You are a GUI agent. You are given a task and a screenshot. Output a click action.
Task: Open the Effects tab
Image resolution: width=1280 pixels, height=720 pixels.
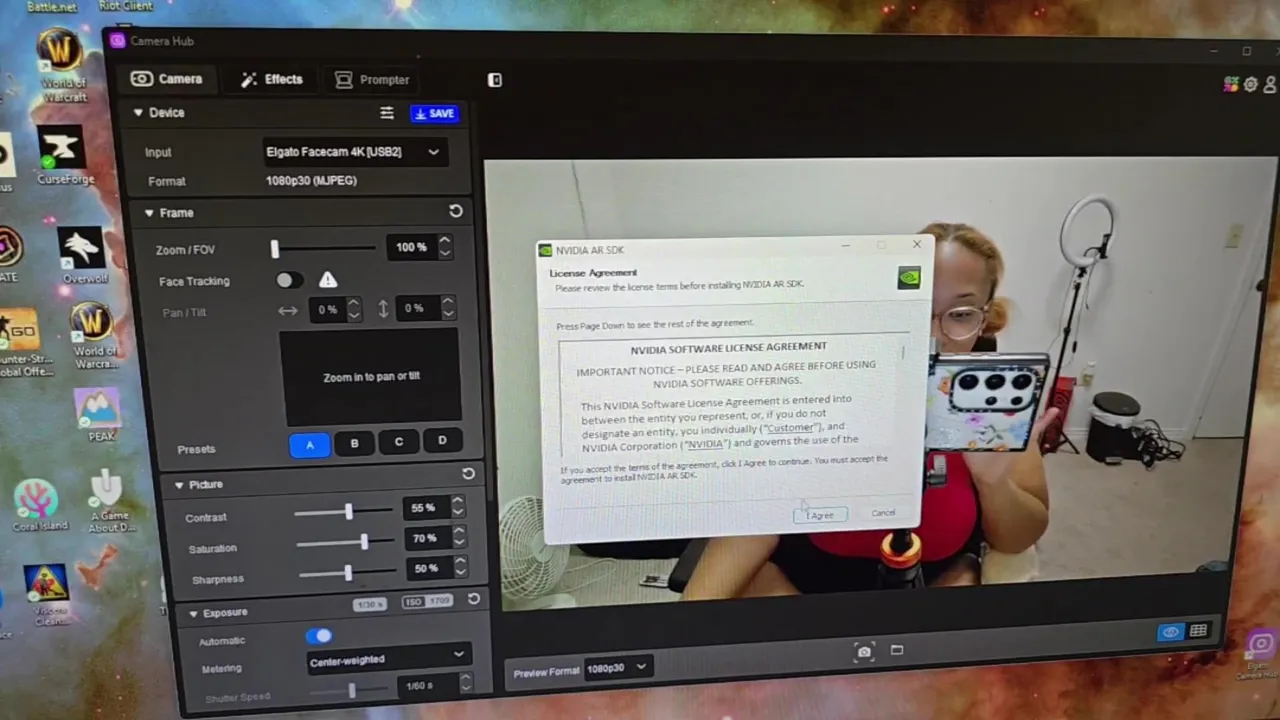[x=271, y=79]
